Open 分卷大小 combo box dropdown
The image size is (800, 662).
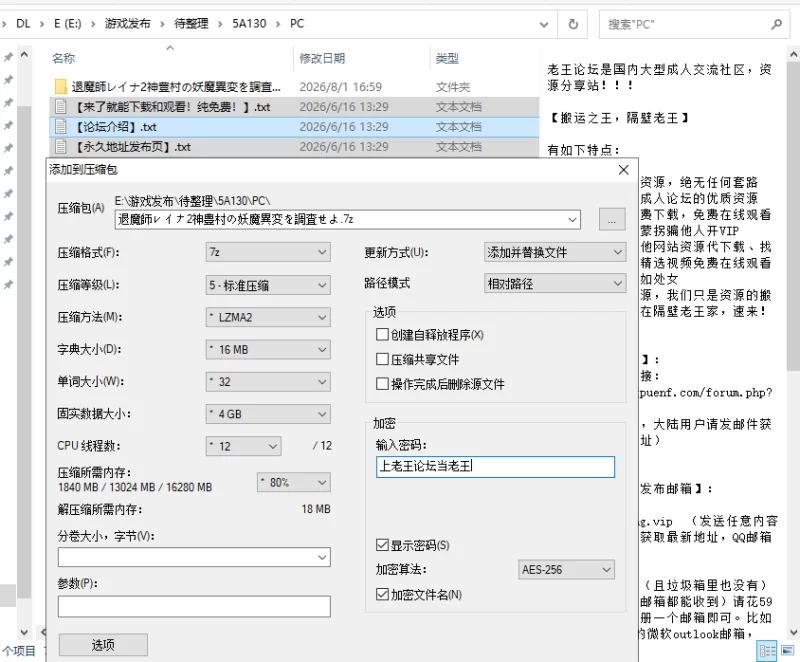[x=322, y=557]
